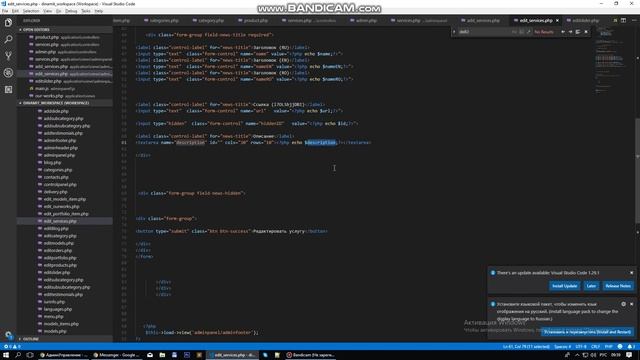Click the split editor icon

pyautogui.click(x=623, y=20)
